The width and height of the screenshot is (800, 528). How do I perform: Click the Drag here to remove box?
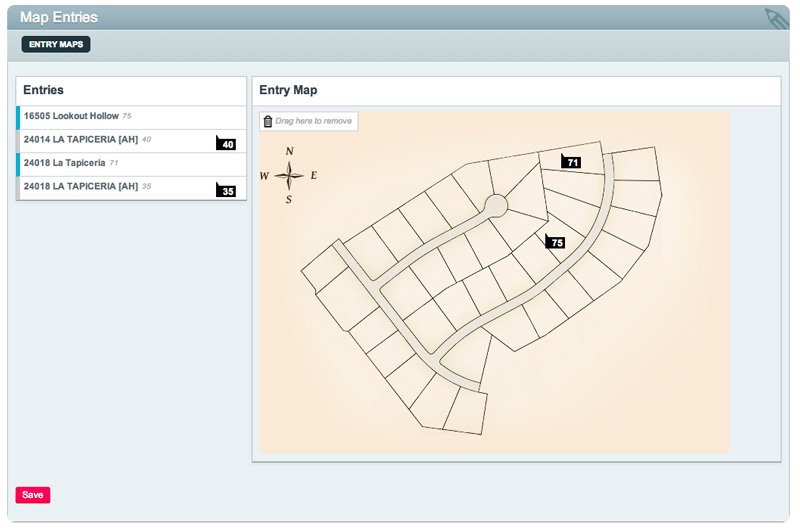click(309, 121)
